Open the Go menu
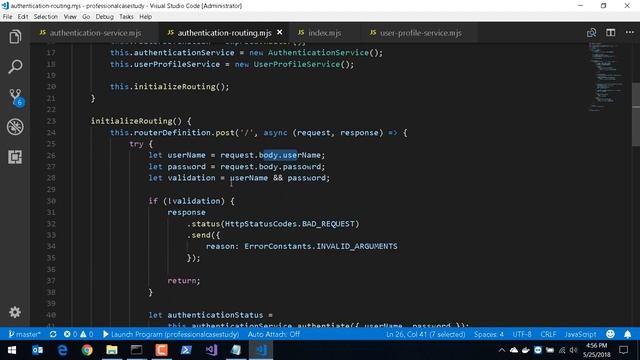 click(x=86, y=17)
